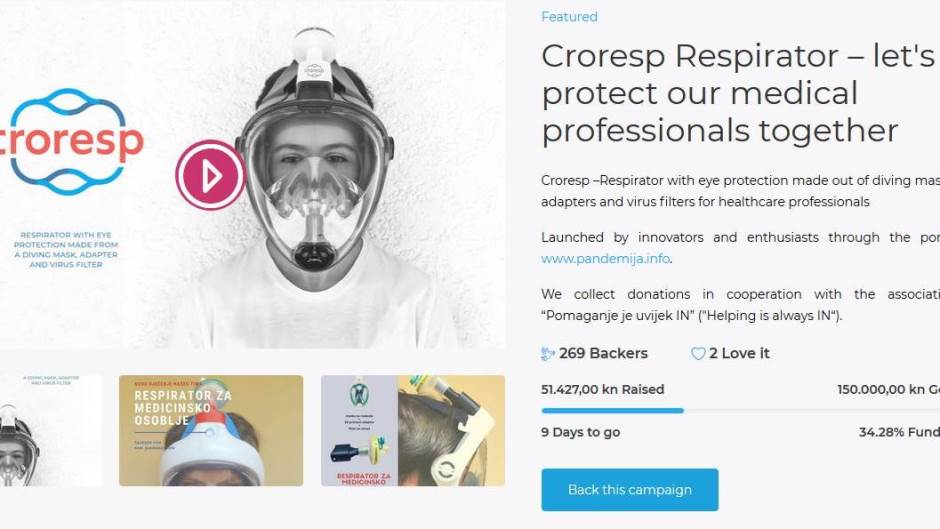
Task: Click the 9 Days to go text
Action: (580, 433)
